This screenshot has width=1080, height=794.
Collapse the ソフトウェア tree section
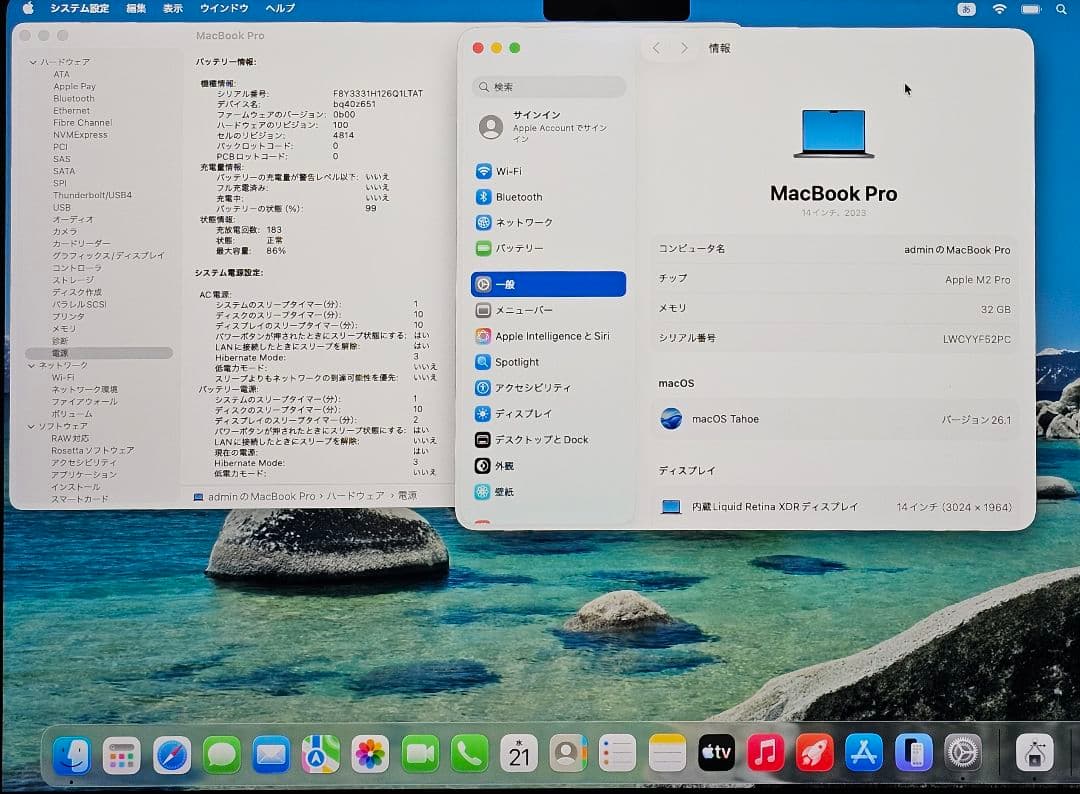(31, 426)
